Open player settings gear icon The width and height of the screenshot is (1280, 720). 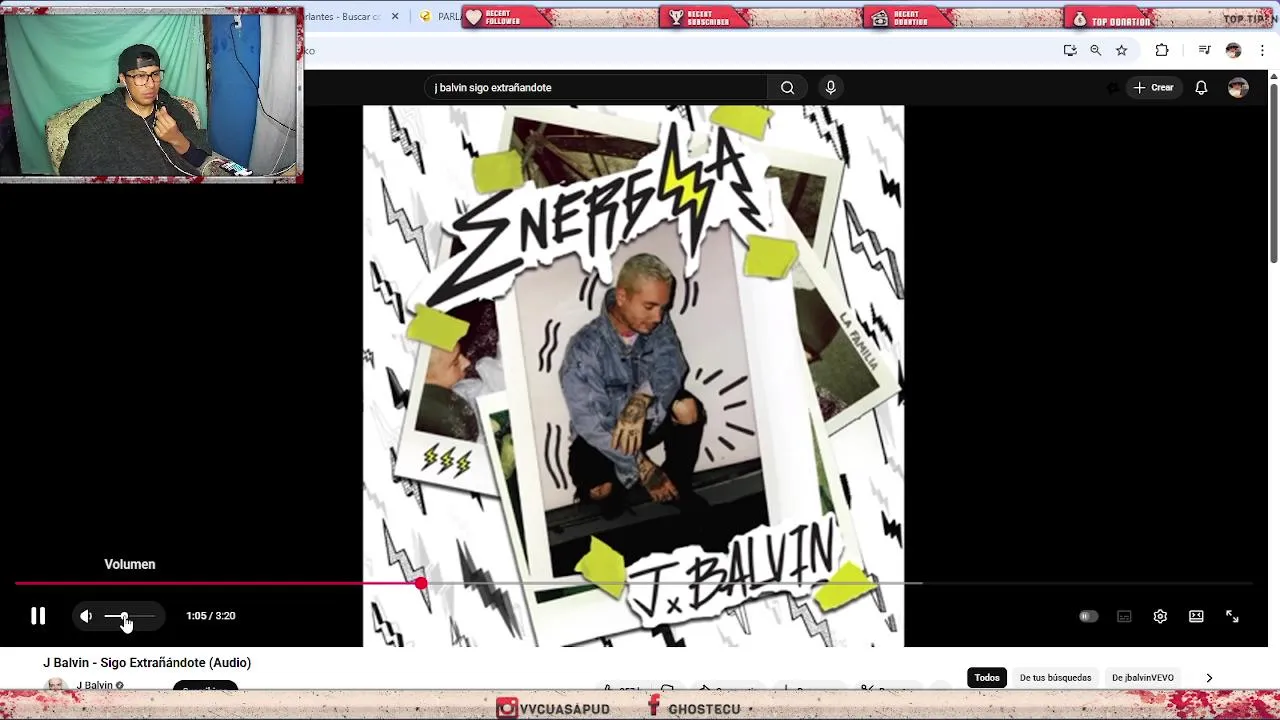[x=1160, y=616]
